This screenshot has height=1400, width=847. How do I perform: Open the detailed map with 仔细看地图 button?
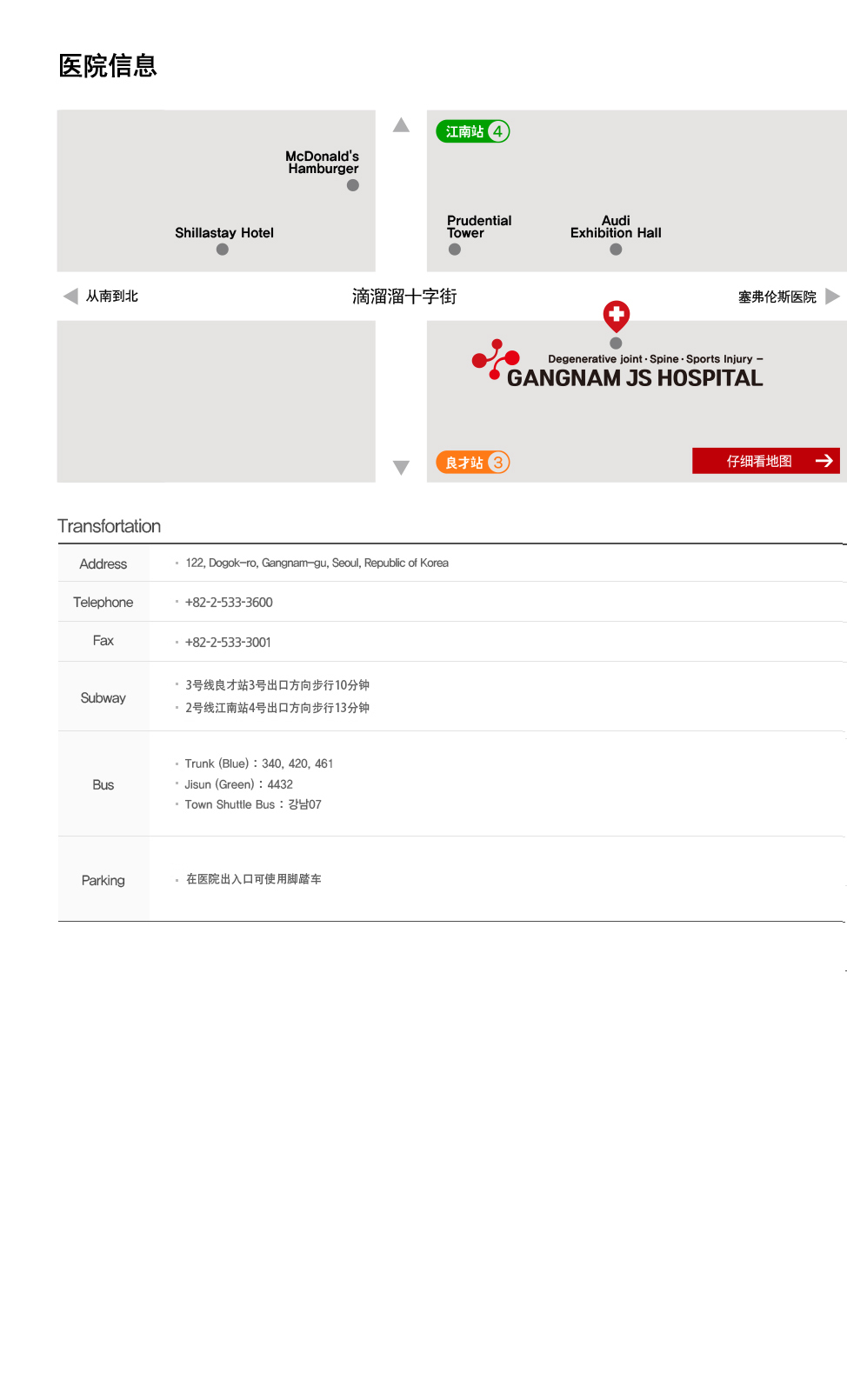pyautogui.click(x=766, y=461)
